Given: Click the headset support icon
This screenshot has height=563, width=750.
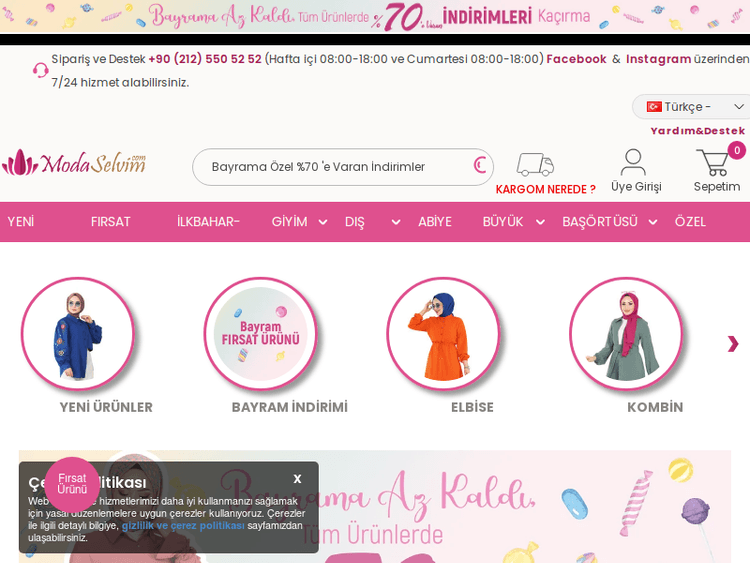Looking at the screenshot, I should pyautogui.click(x=41, y=70).
